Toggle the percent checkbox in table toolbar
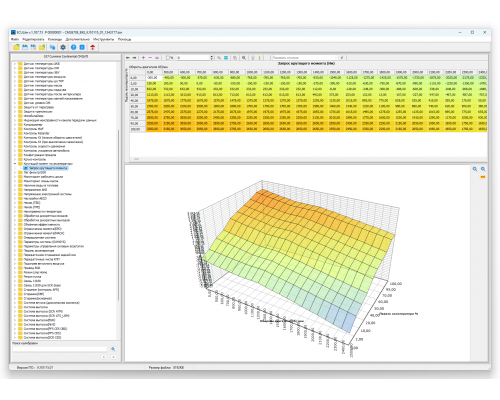This screenshot has height=400, width=500. (169, 58)
